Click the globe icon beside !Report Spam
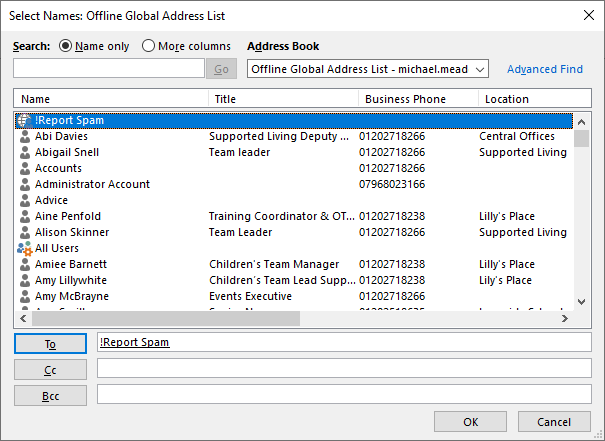Viewport: 605px width, 441px height. coord(25,120)
